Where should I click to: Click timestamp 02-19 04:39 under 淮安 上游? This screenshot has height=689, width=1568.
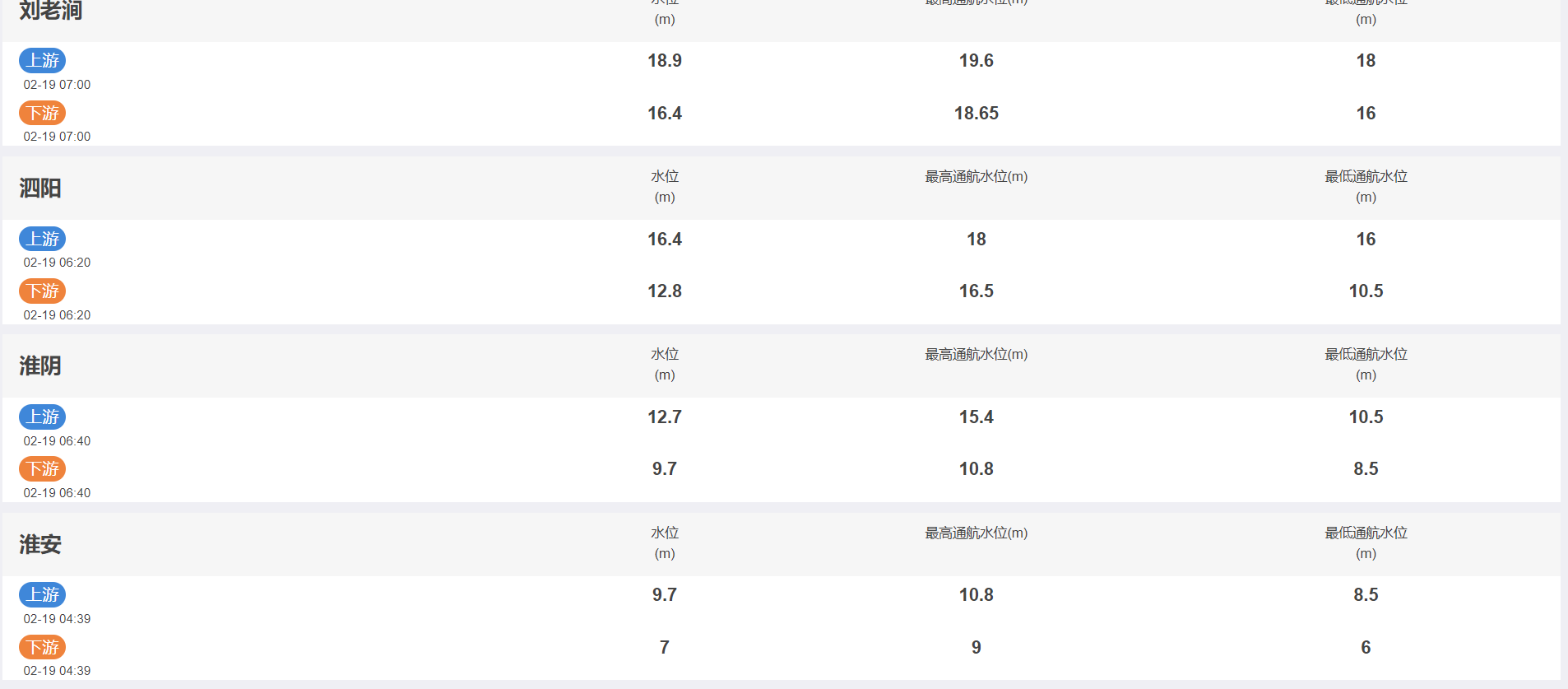click(57, 619)
